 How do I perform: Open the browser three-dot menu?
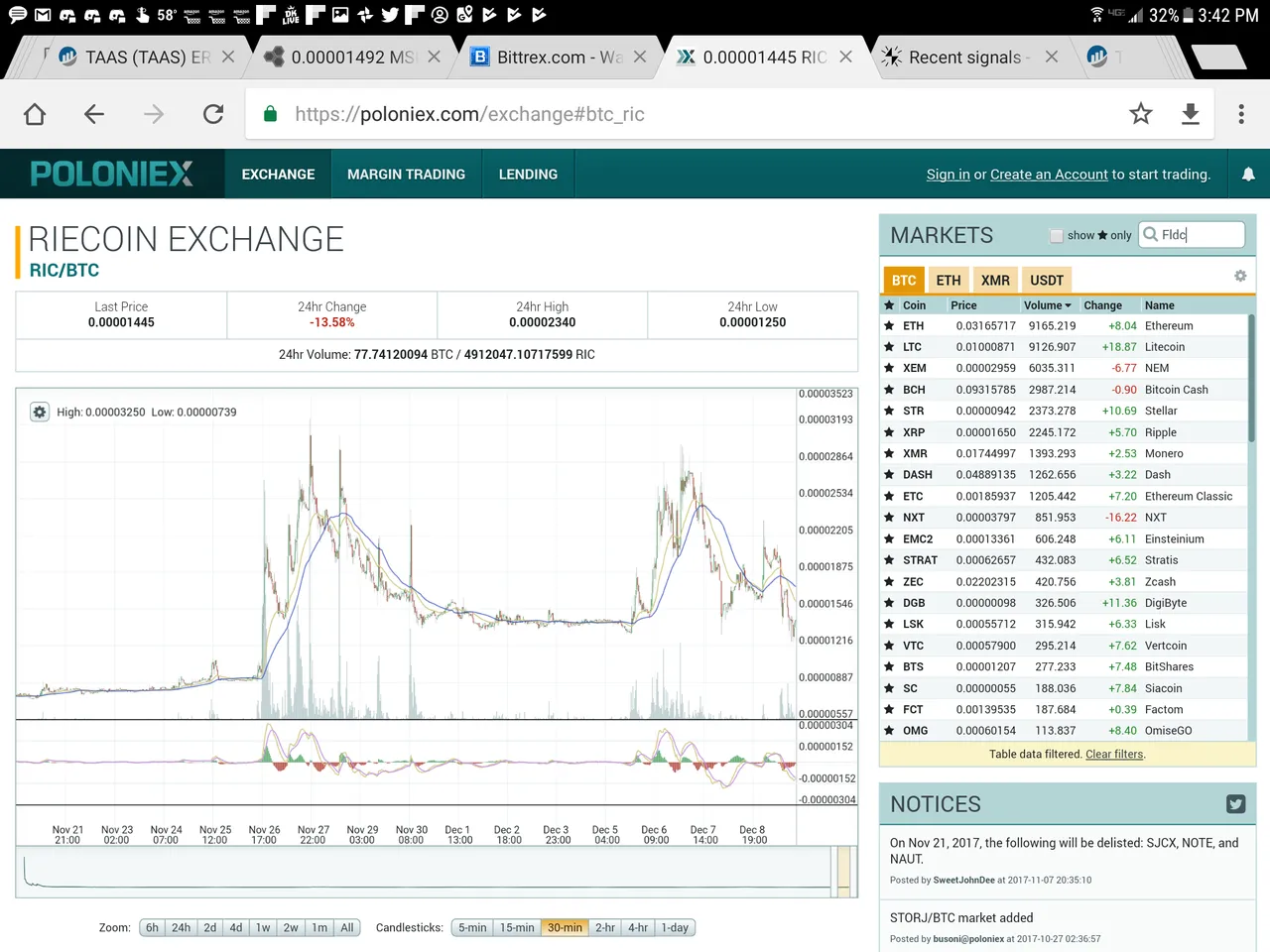1241,114
